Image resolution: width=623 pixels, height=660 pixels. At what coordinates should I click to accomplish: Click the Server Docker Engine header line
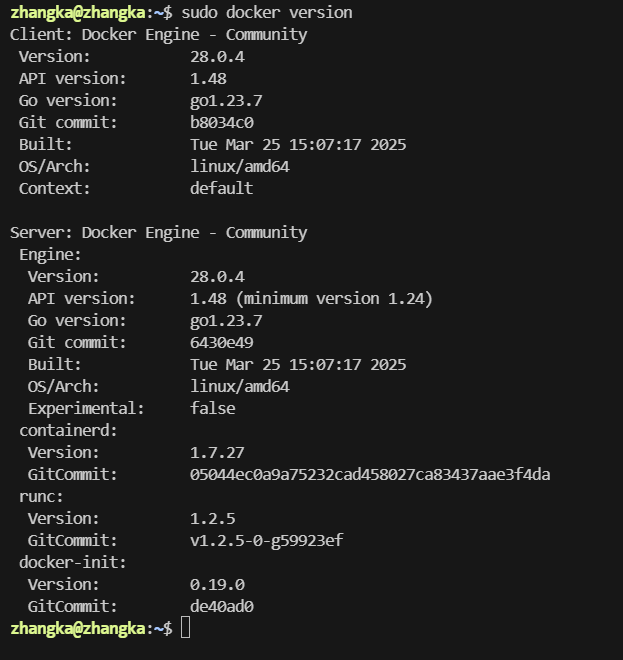pyautogui.click(x=159, y=233)
